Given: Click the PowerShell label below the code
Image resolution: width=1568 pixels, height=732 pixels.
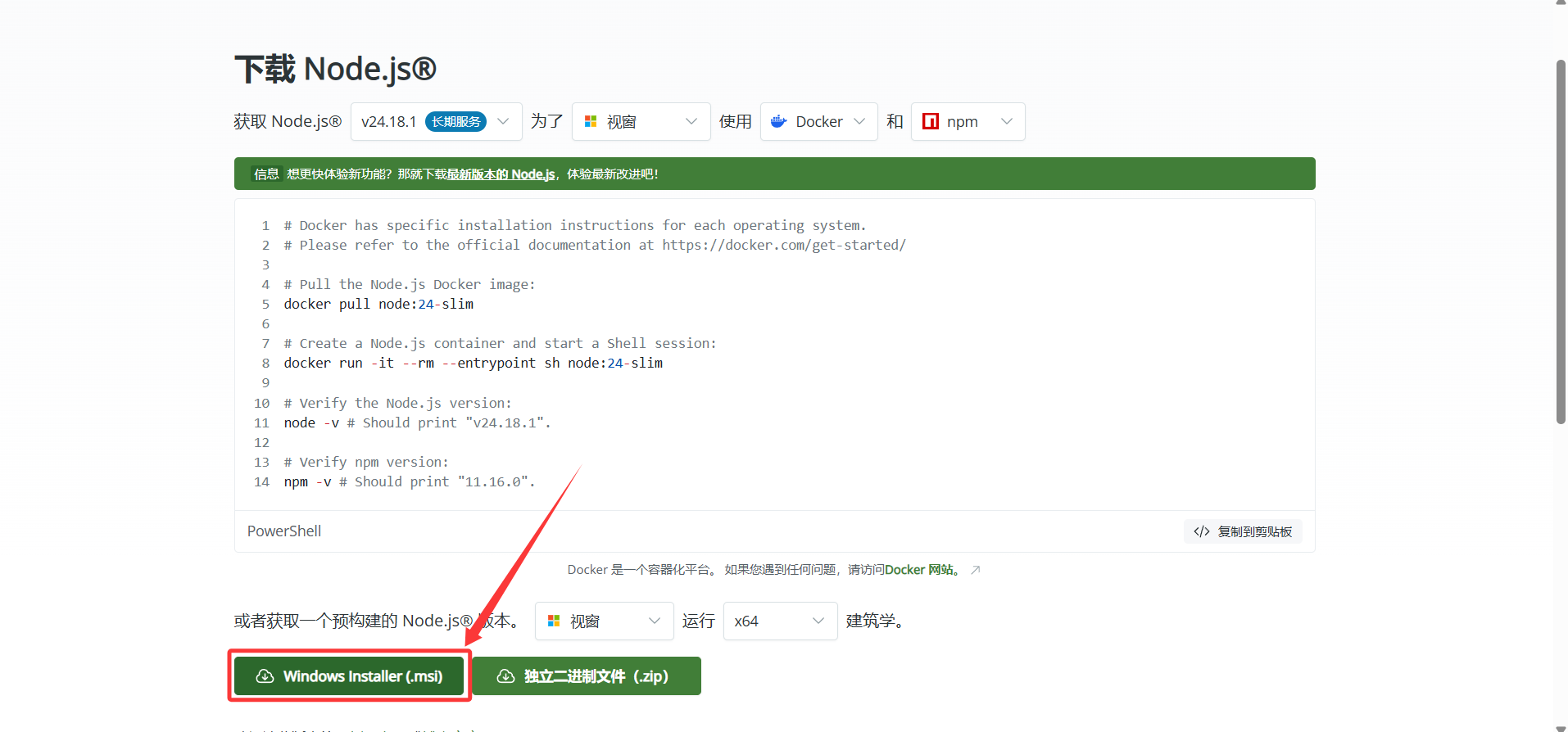Looking at the screenshot, I should pyautogui.click(x=284, y=531).
